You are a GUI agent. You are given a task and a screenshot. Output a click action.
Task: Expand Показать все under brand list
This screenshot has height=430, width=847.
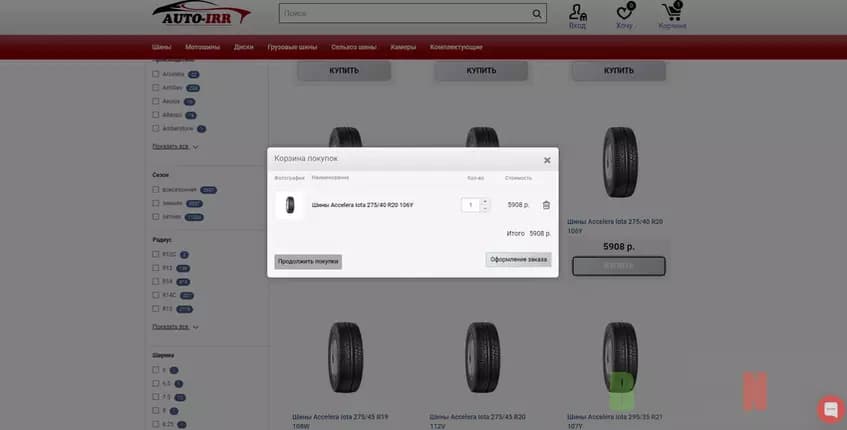(175, 146)
